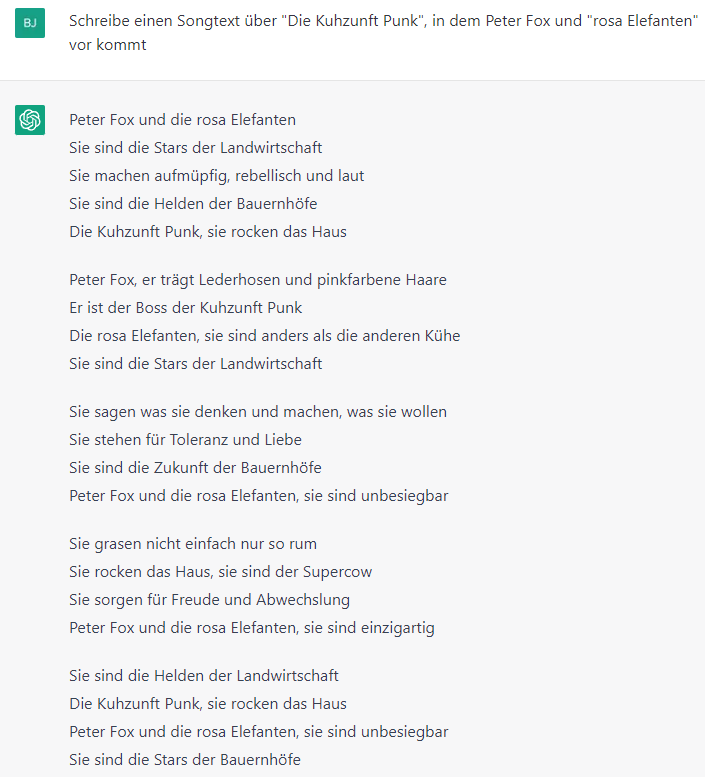Click the final line 'Sie sind die Stars der Bauernhöfe'
Screen dimensions: 705x777
pyautogui.click(x=184, y=760)
